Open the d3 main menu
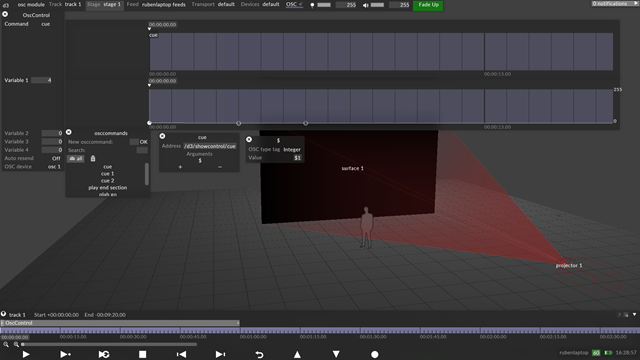This screenshot has width=640, height=360. (x=6, y=5)
